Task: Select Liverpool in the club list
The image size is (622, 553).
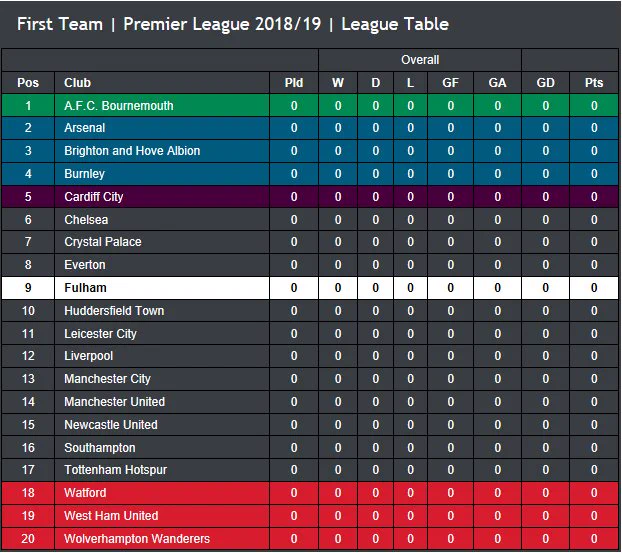Action: 88,356
